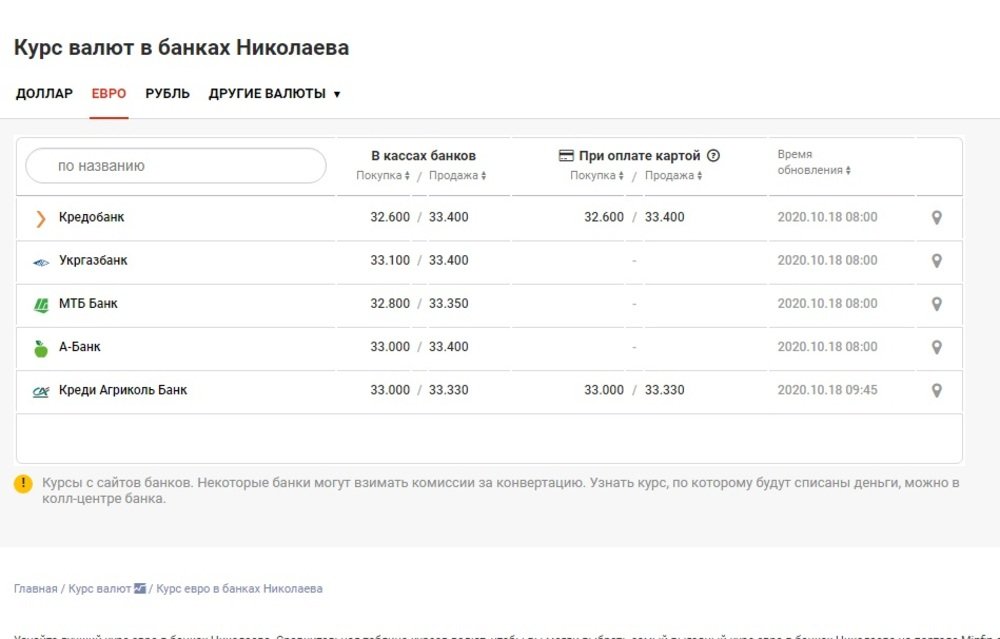Click А-Банк update time 2020.10.18 08:00
This screenshot has height=639, width=1000.
[x=827, y=347]
